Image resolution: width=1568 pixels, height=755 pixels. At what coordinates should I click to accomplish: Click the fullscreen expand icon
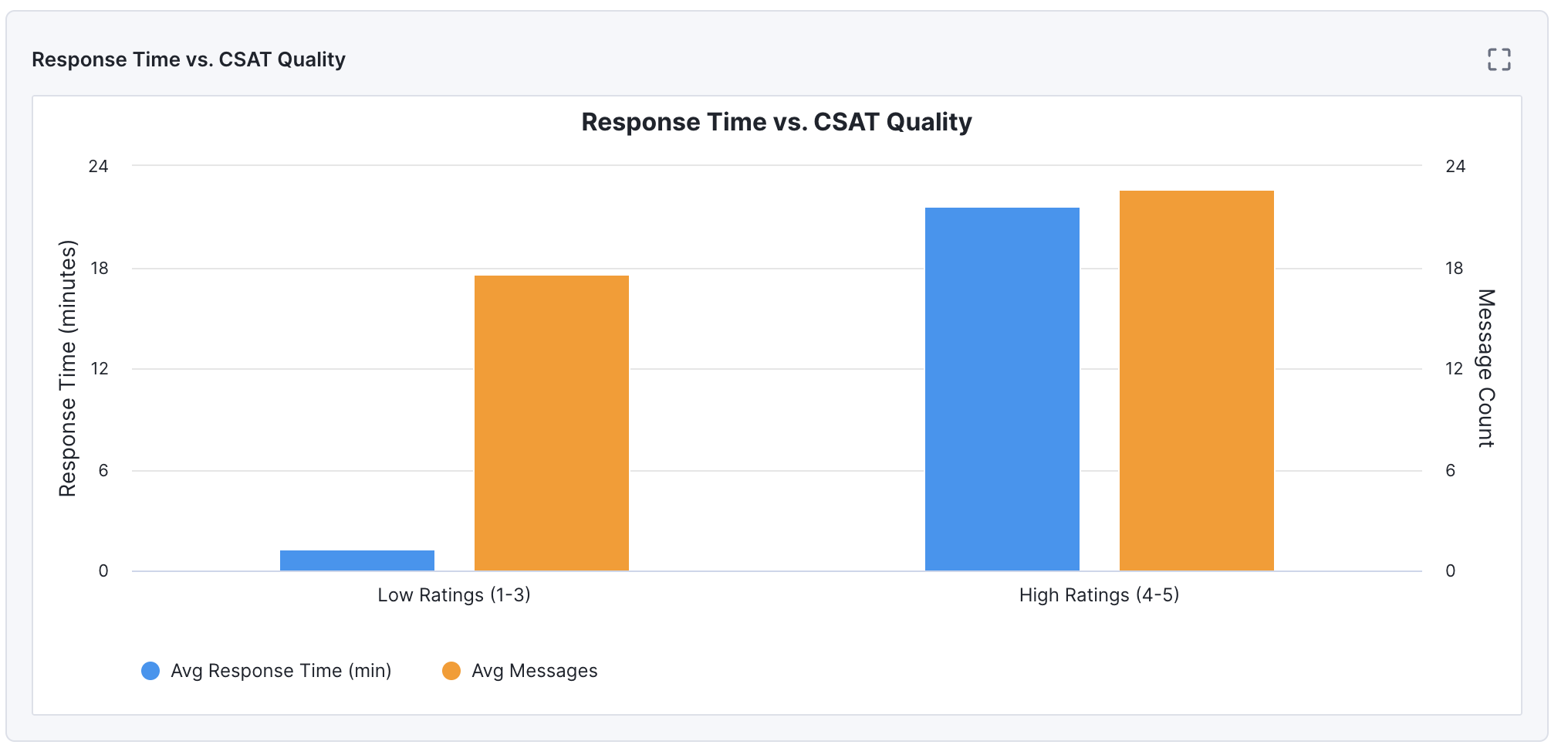point(1500,59)
